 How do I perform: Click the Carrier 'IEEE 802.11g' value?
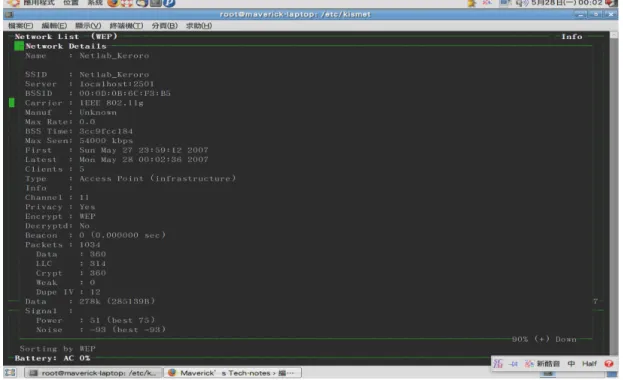tap(111, 103)
